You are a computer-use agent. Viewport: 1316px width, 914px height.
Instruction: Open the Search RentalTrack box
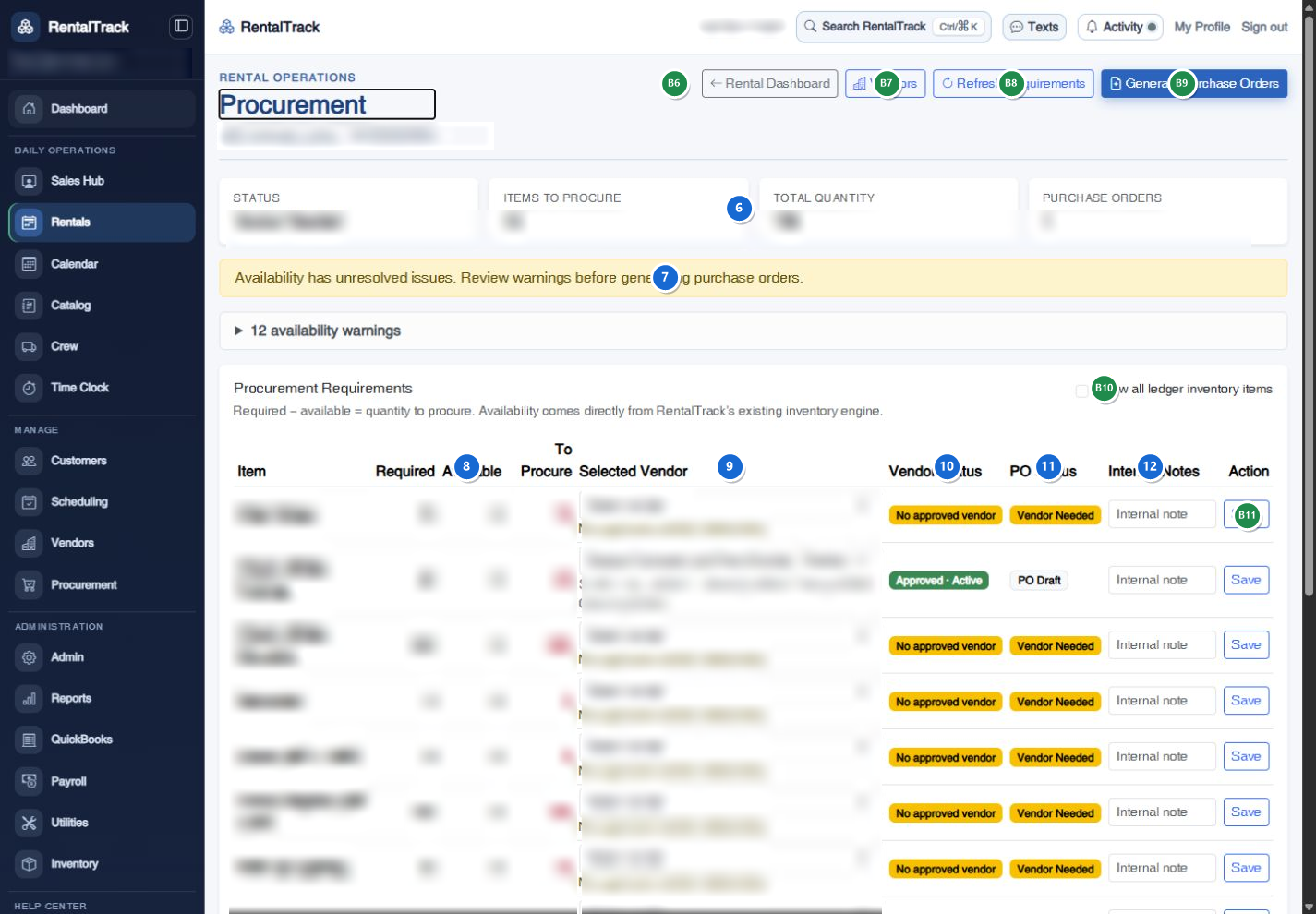click(x=893, y=27)
